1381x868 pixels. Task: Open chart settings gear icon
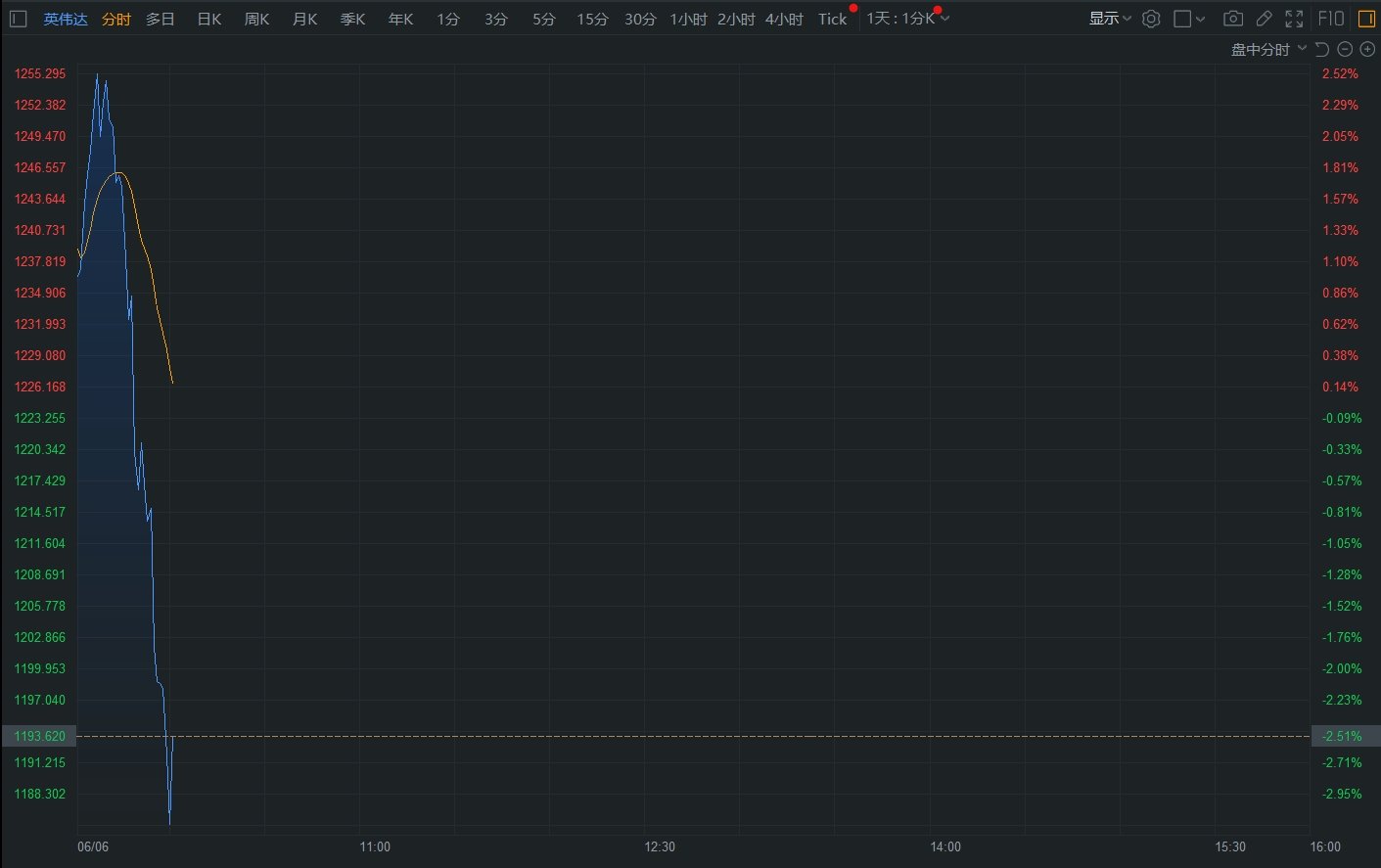point(1151,19)
